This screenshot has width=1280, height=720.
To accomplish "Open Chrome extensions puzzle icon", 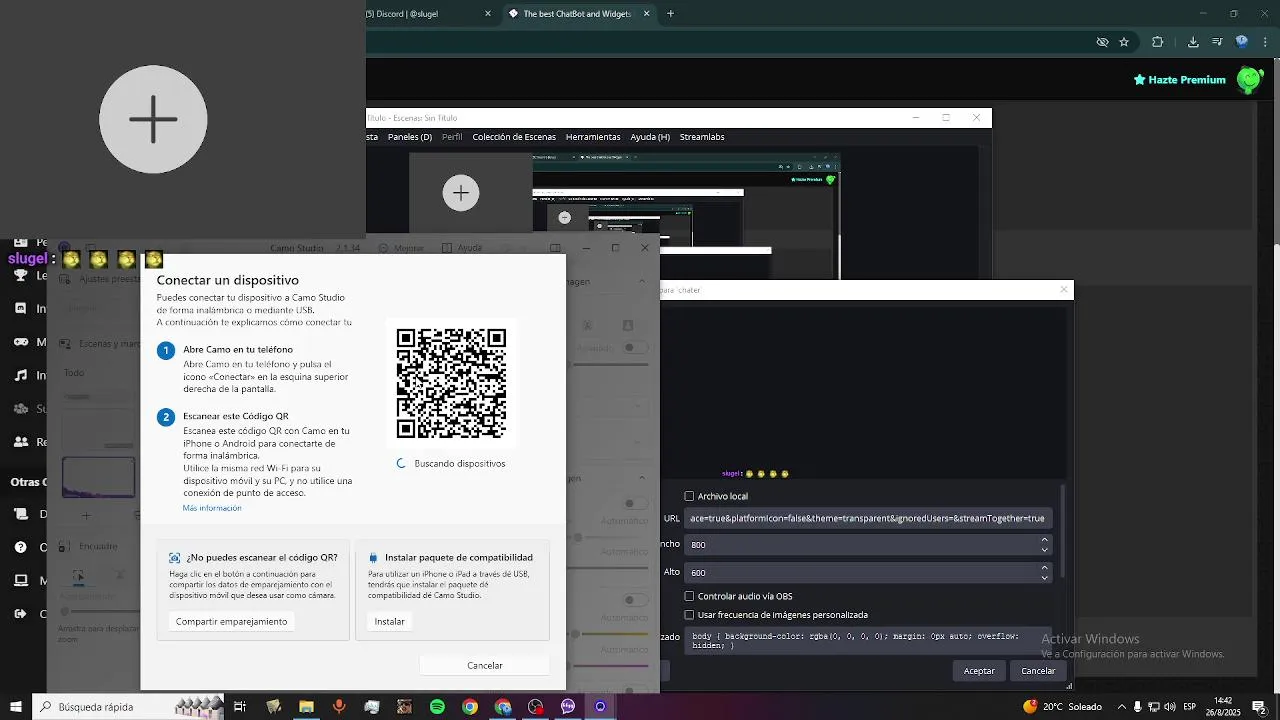I will tap(1158, 42).
